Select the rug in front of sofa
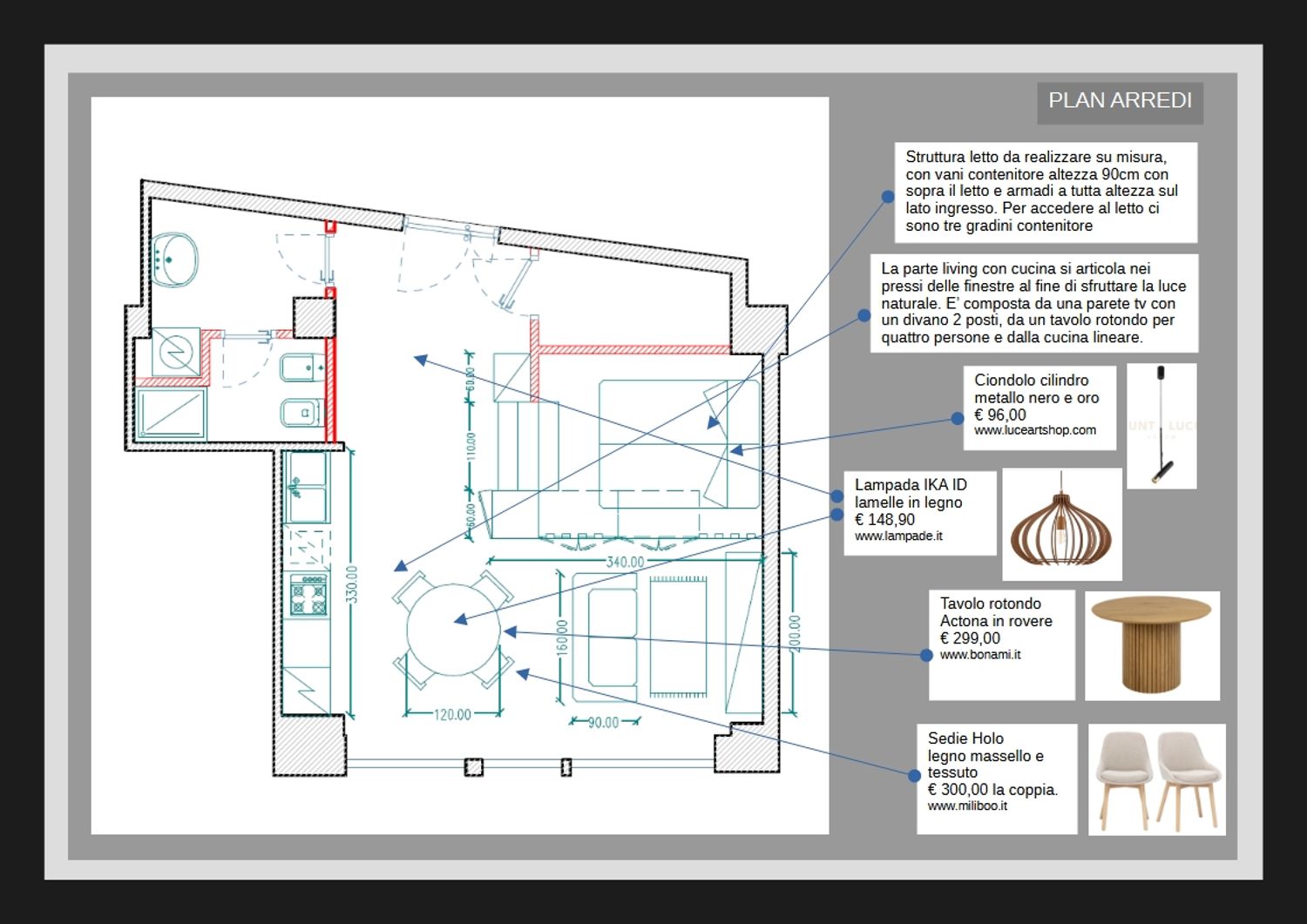 pyautogui.click(x=679, y=637)
